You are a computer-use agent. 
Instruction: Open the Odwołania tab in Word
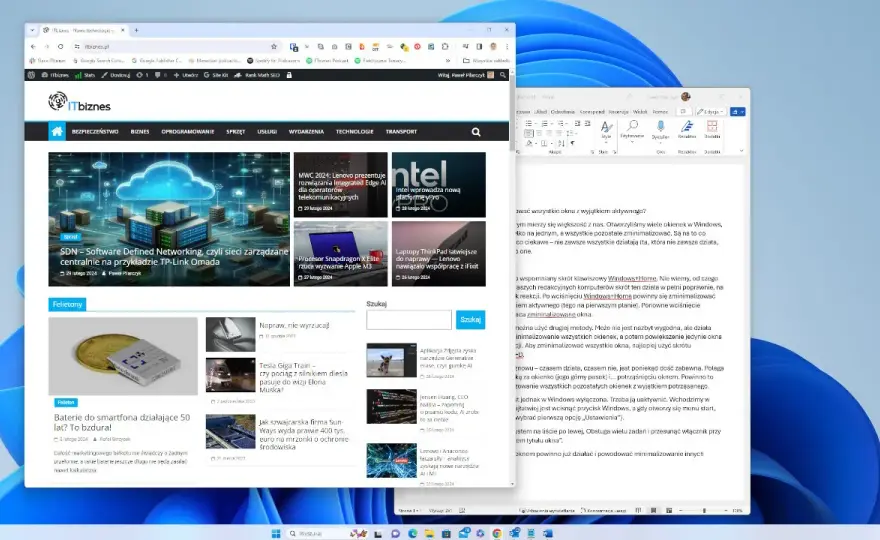pos(562,112)
